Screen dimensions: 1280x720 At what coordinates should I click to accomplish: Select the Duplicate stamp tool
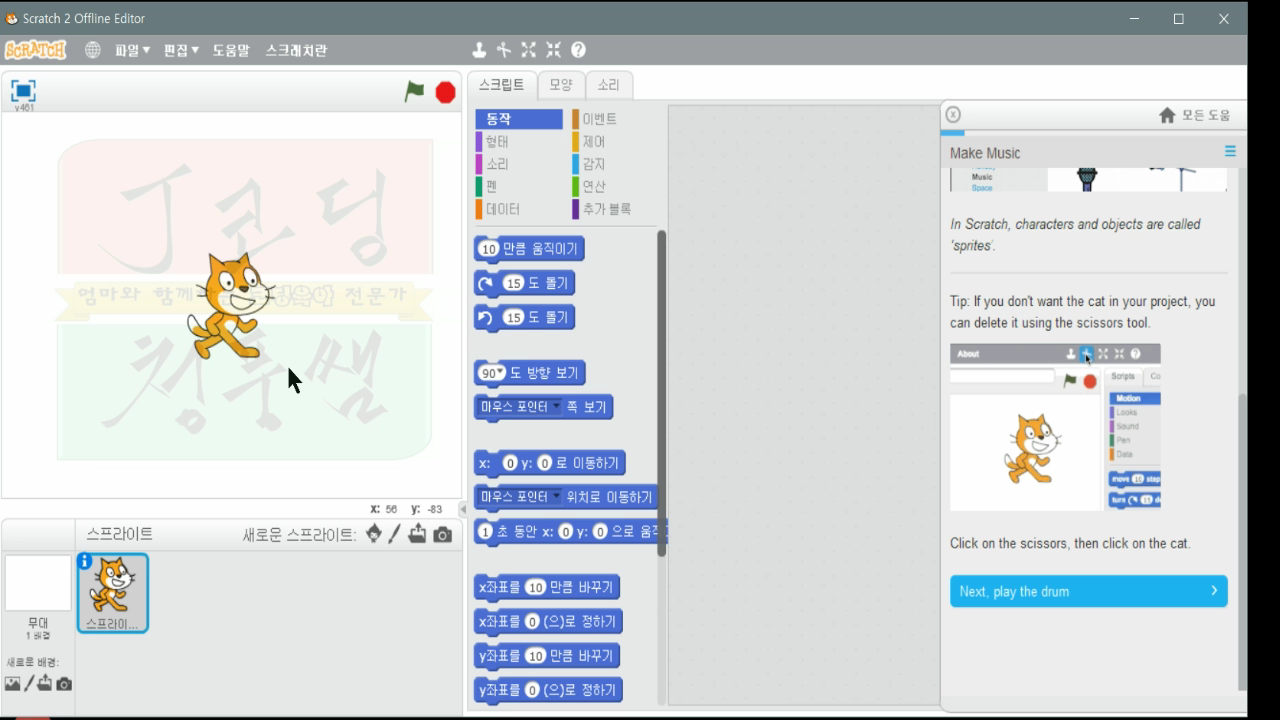pyautogui.click(x=479, y=50)
